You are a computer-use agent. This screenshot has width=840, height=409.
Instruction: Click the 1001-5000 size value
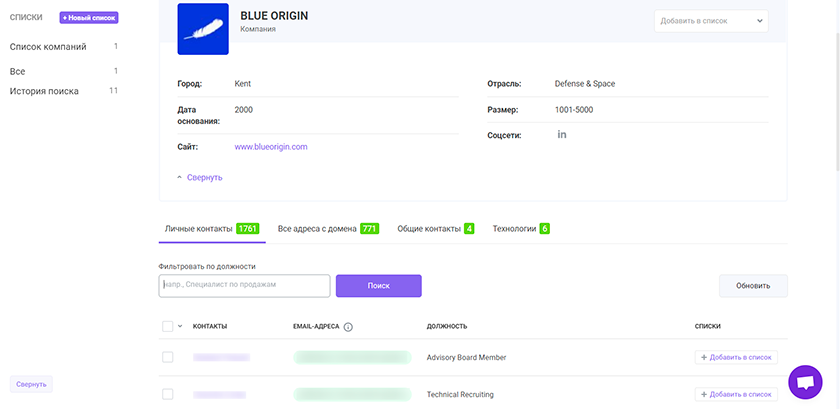(x=574, y=110)
